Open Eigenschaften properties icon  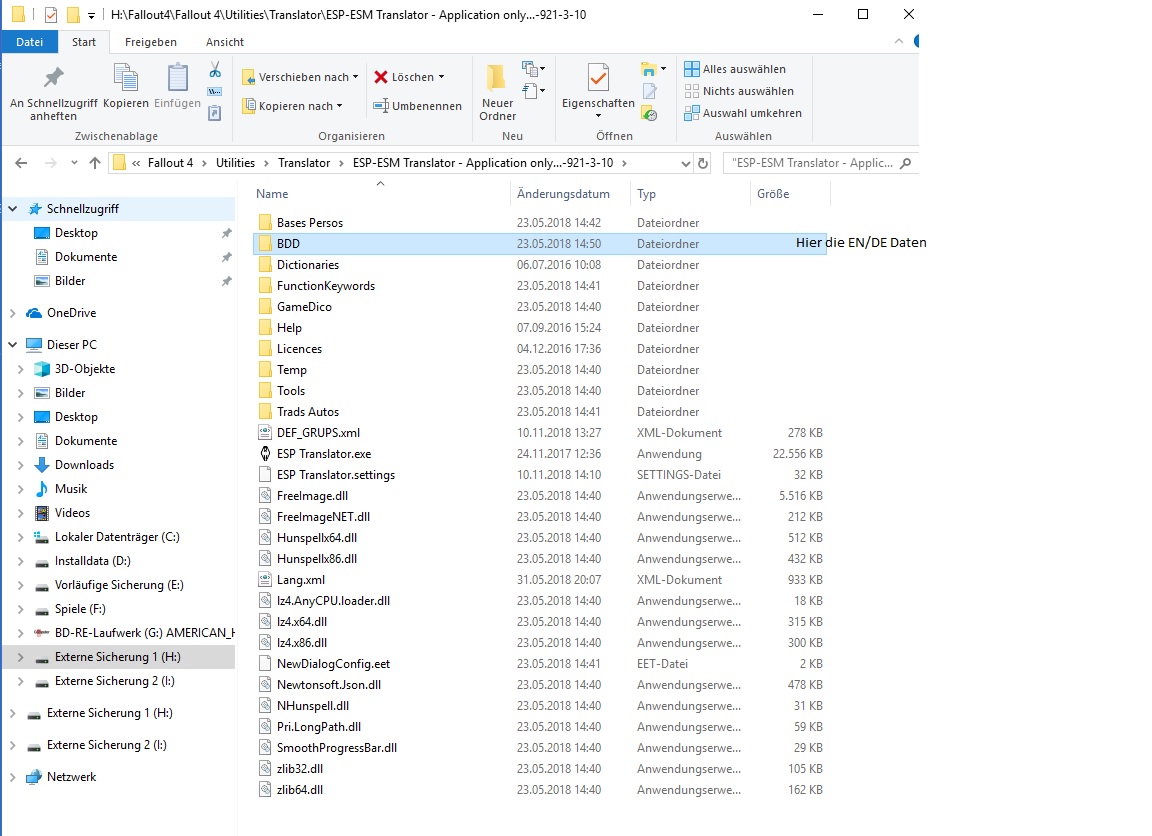pos(598,79)
